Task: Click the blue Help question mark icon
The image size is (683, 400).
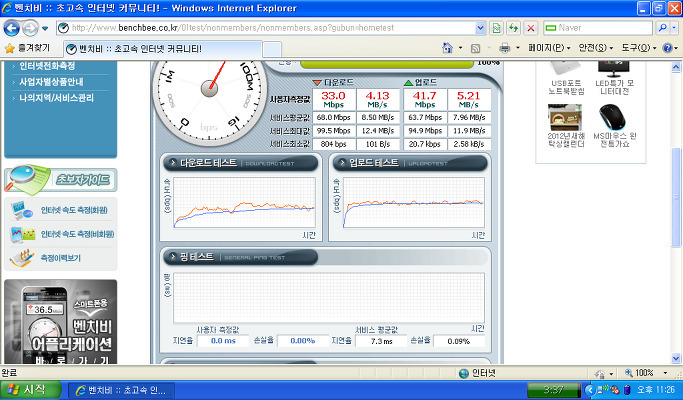Action: (667, 48)
